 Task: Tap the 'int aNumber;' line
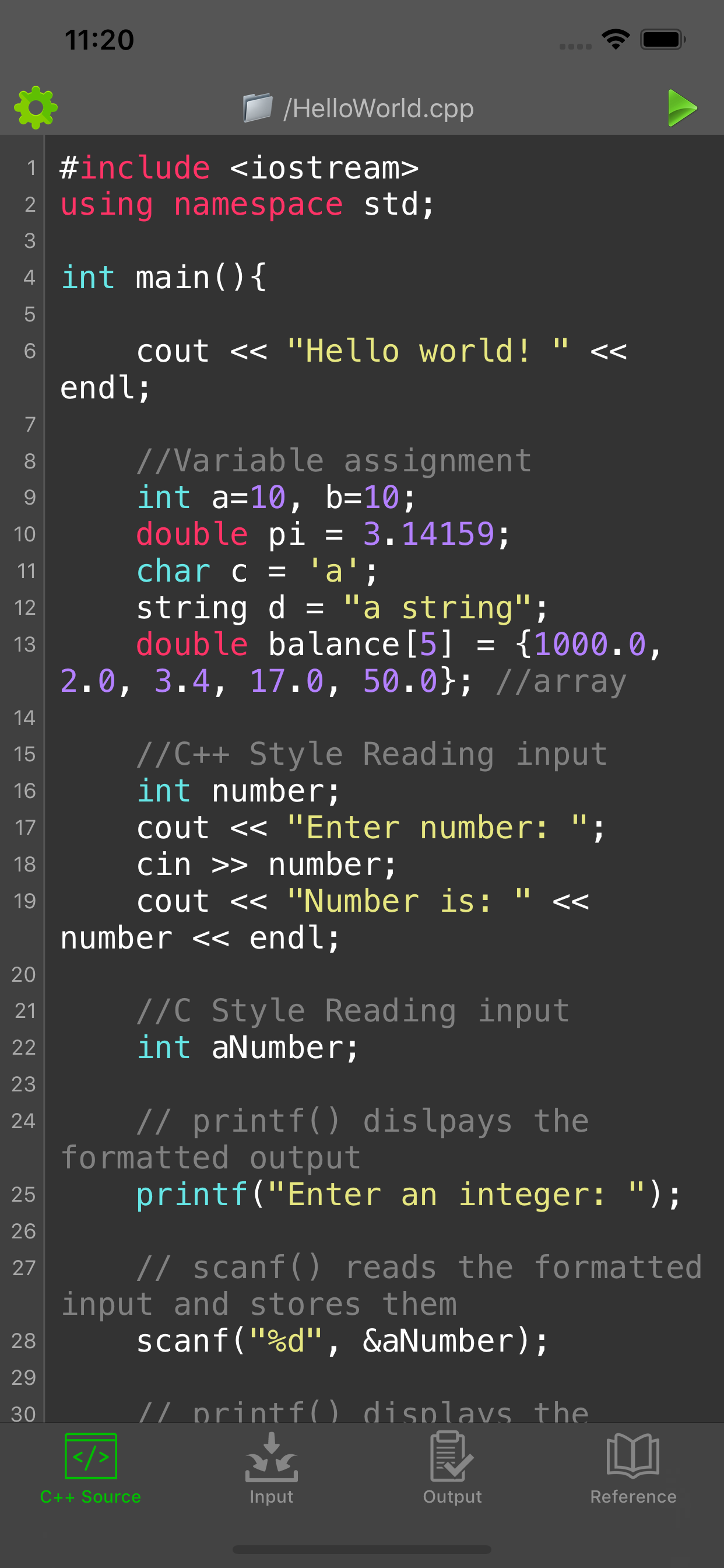248,1048
